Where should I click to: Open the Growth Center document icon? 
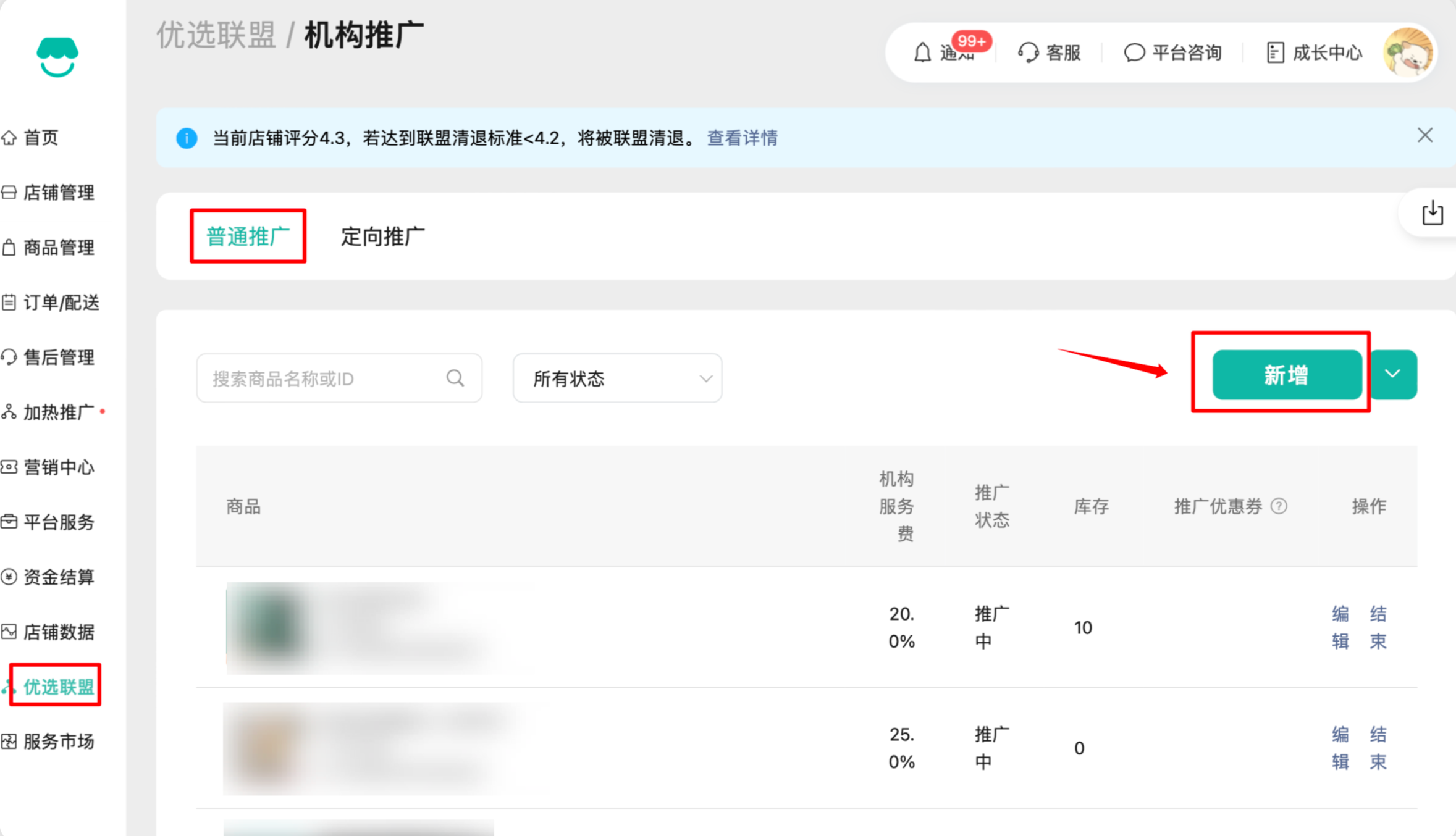point(1275,53)
